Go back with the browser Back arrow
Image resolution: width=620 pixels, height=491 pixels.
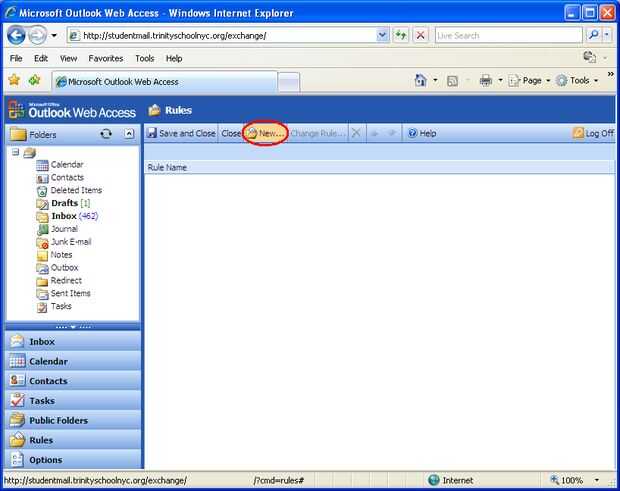pyautogui.click(x=16, y=36)
